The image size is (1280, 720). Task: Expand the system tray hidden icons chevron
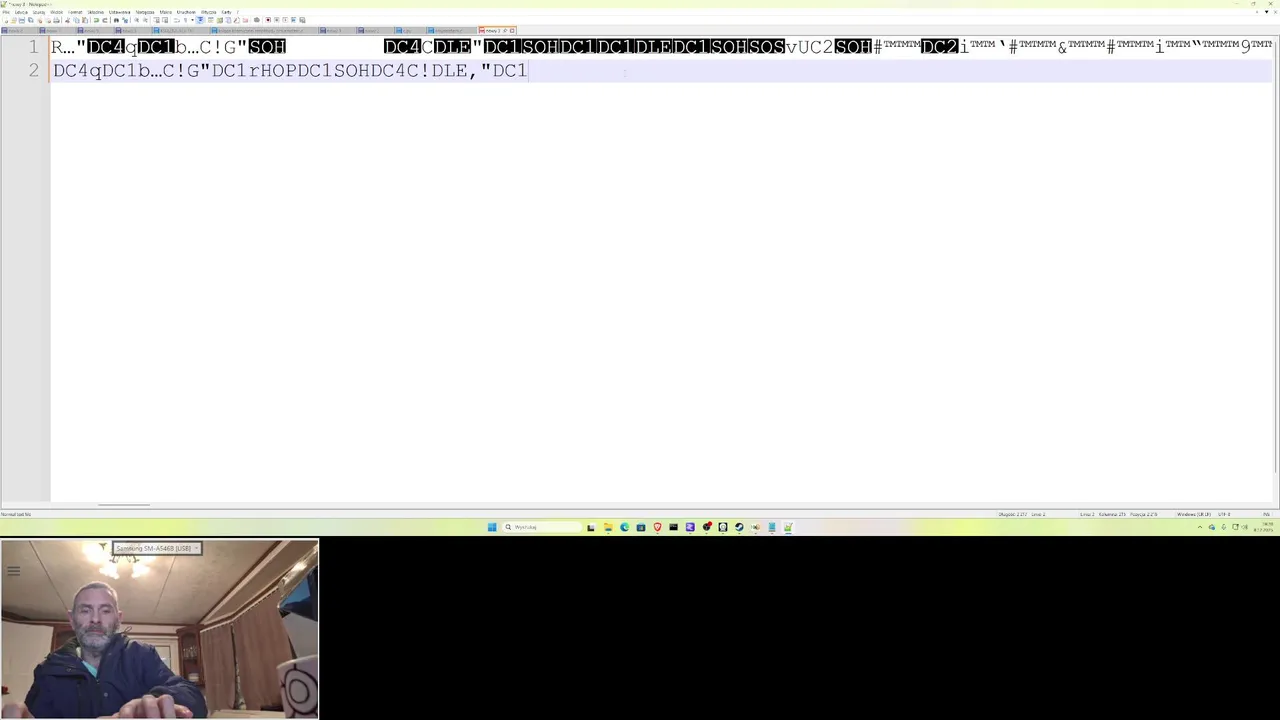[x=1200, y=527]
